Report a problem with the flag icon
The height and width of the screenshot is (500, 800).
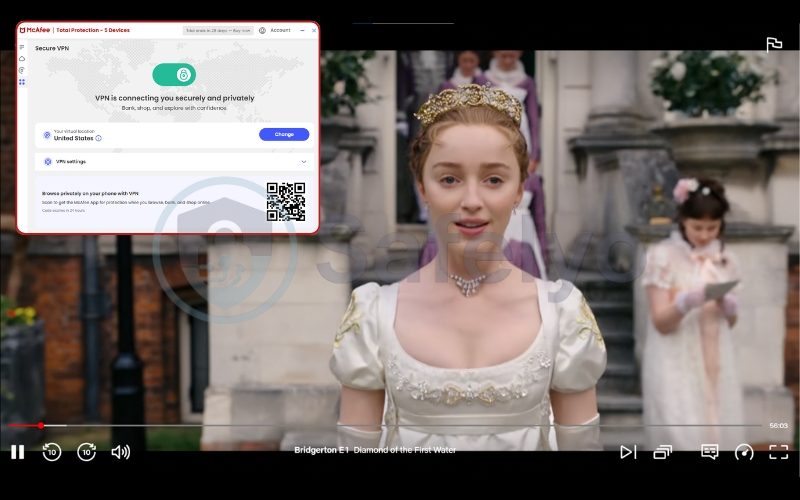coord(774,44)
